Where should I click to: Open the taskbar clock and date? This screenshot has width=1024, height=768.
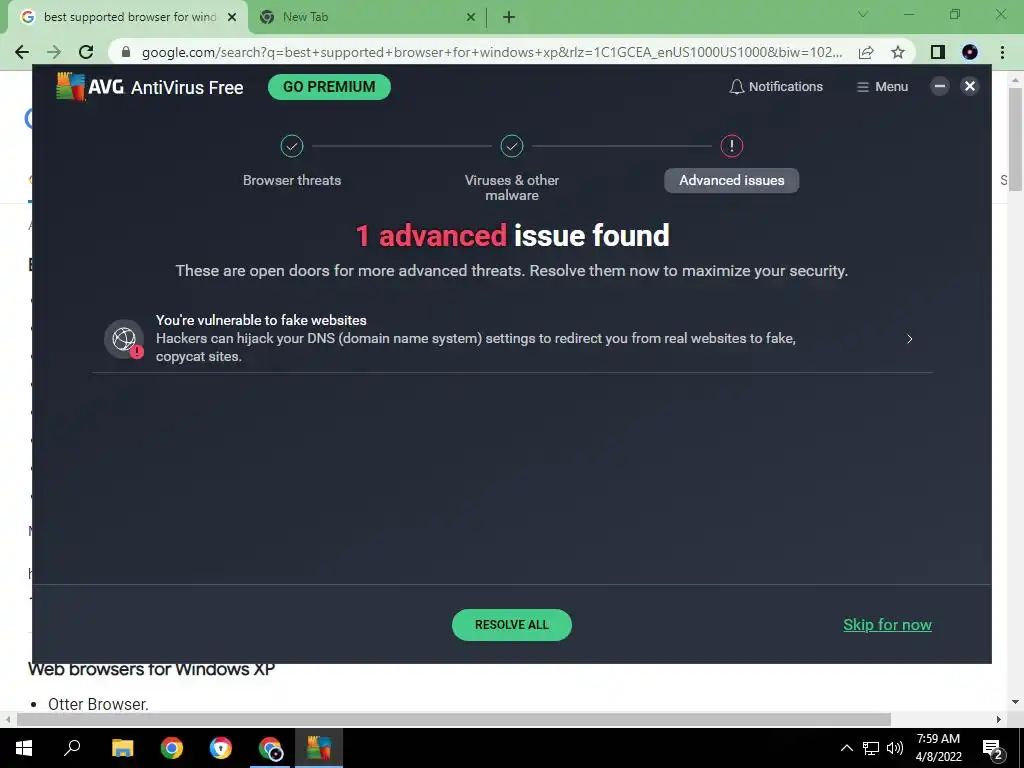(938, 748)
